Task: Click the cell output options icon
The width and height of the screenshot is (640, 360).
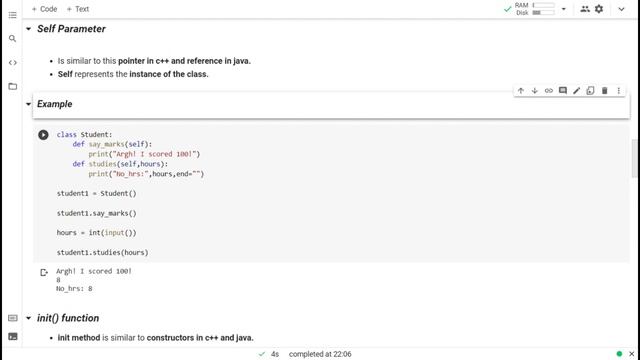Action: click(x=44, y=272)
